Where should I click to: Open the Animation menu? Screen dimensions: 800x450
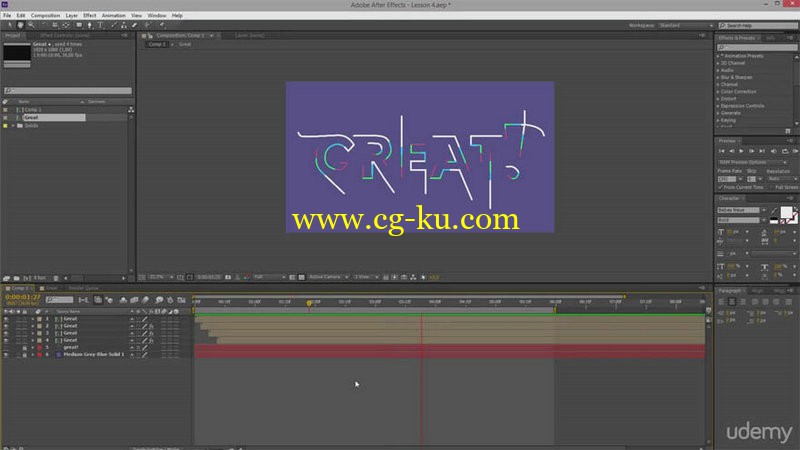pyautogui.click(x=113, y=15)
